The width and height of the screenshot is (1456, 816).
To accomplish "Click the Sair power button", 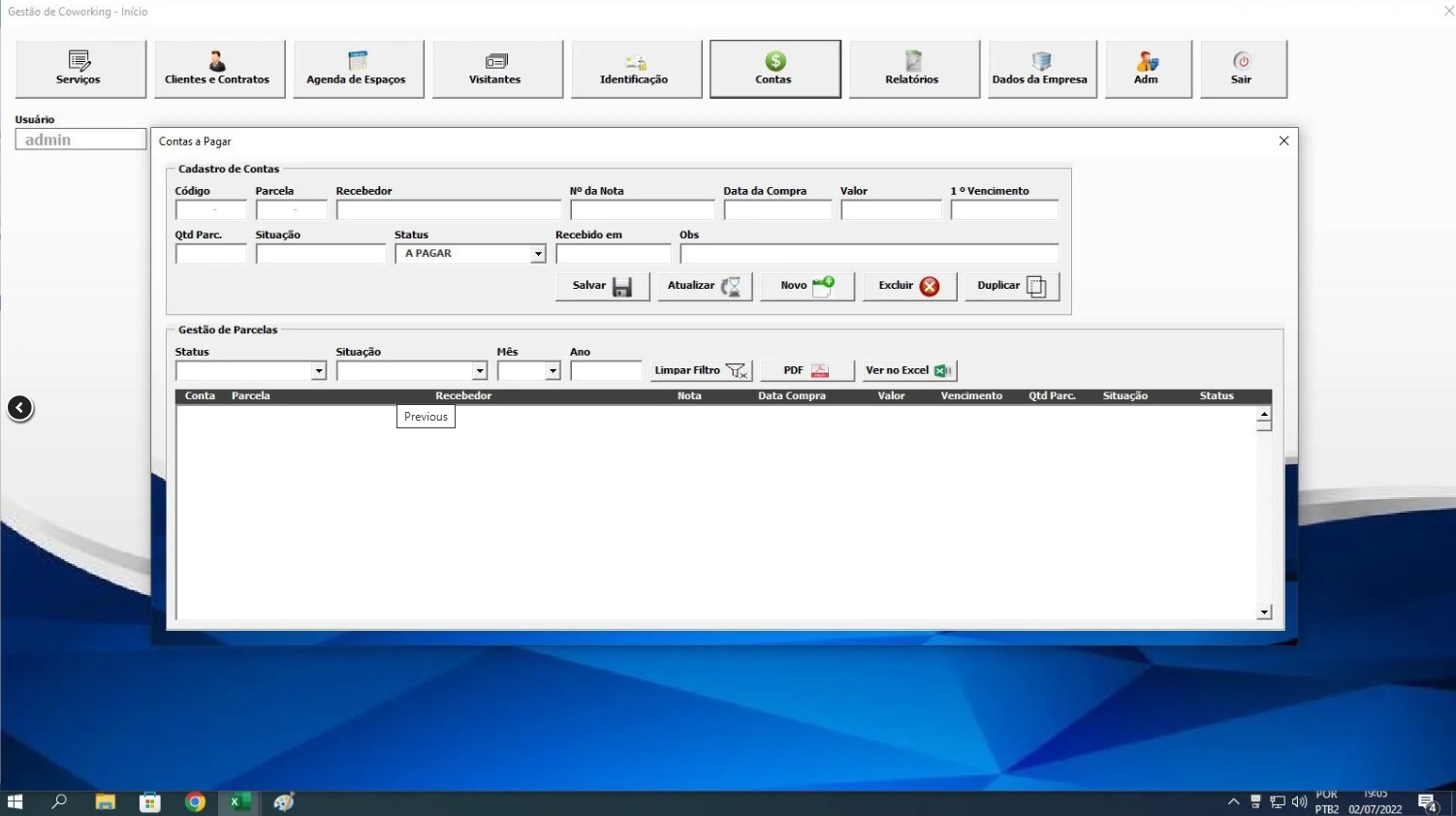I will tap(1244, 69).
